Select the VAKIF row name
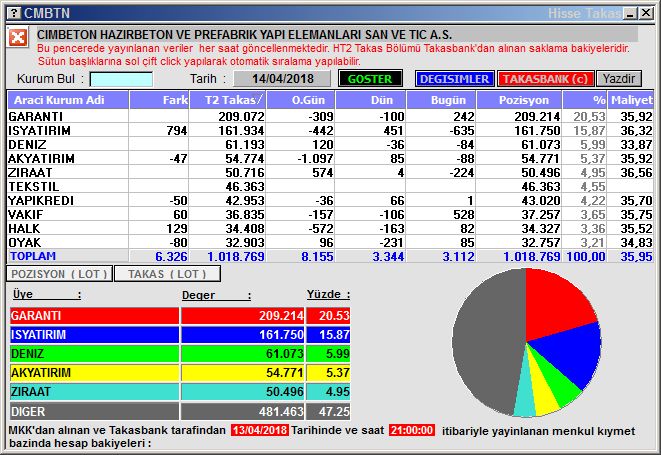The height and width of the screenshot is (455, 661). click(x=26, y=214)
